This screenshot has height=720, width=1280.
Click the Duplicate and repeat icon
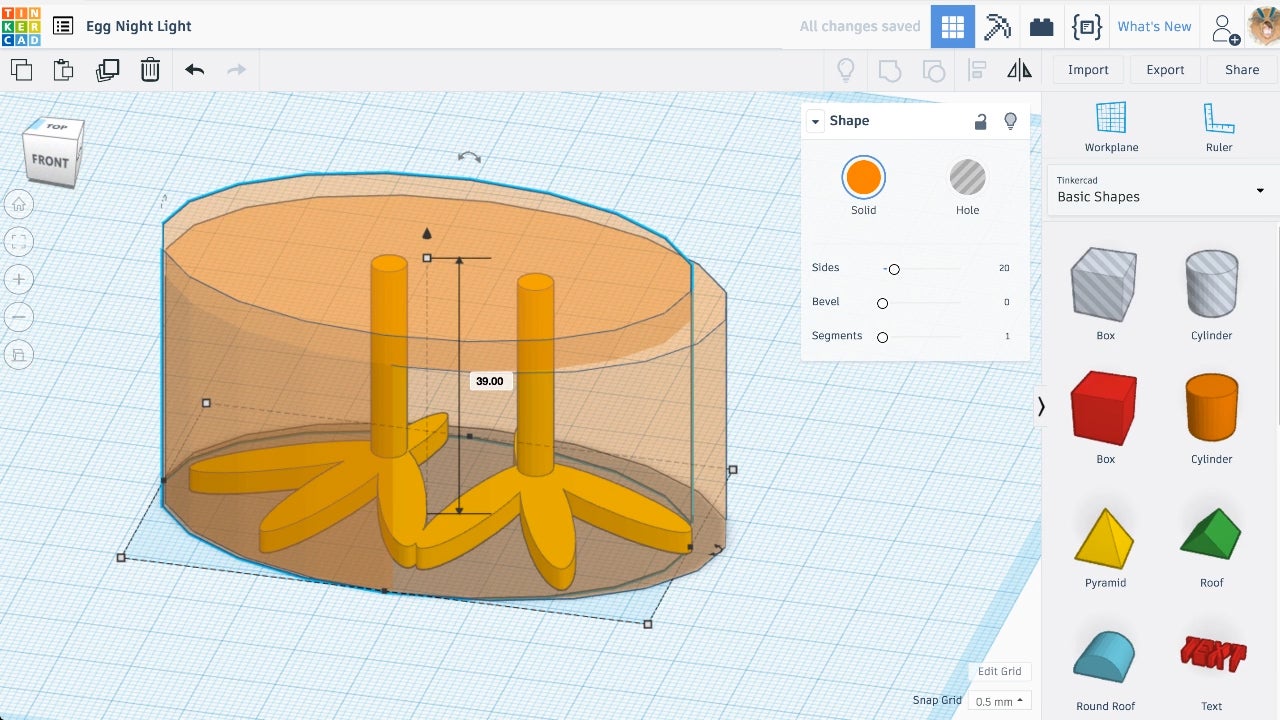coord(107,70)
